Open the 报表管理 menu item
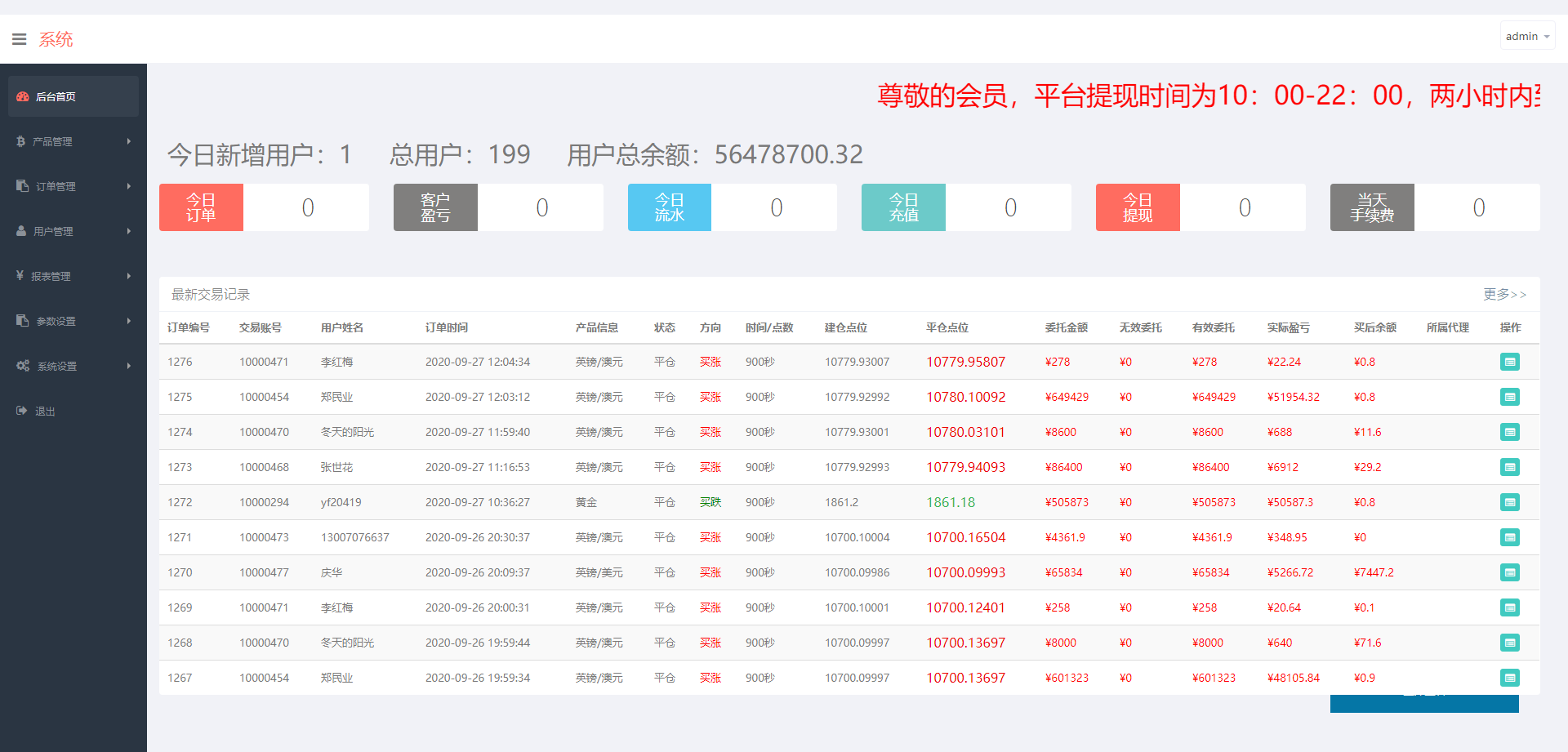Image resolution: width=1568 pixels, height=752 pixels. point(51,275)
